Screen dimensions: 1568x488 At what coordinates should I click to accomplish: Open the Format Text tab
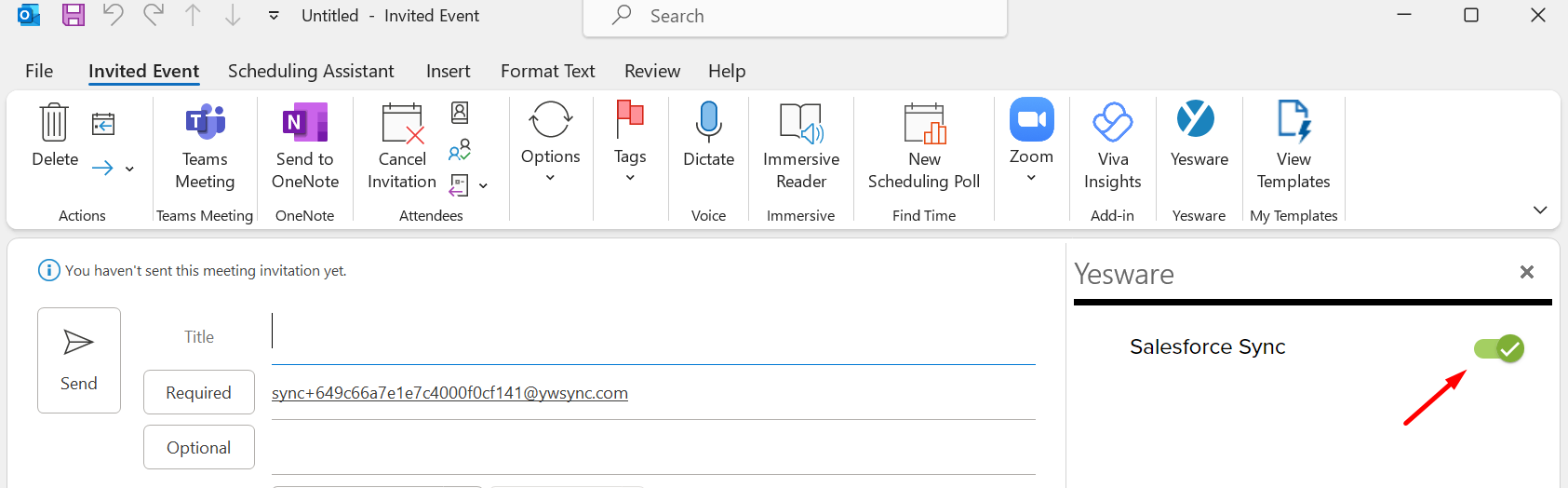[547, 71]
